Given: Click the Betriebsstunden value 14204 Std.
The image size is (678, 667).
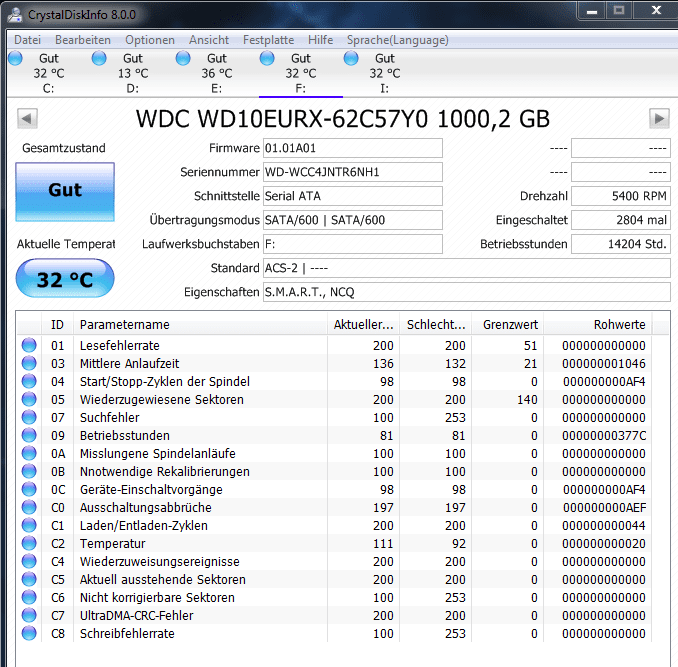Looking at the screenshot, I should (620, 244).
